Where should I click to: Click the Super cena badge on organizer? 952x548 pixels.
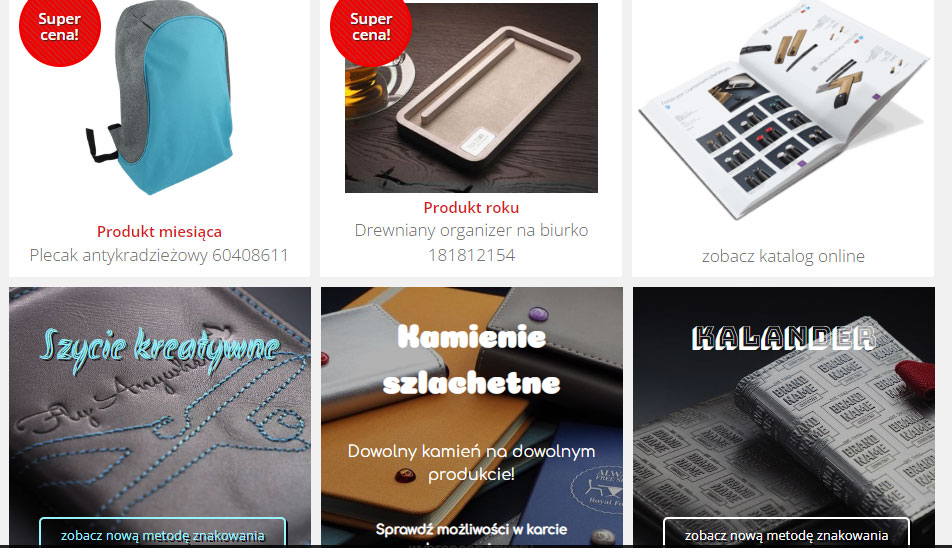click(x=371, y=27)
